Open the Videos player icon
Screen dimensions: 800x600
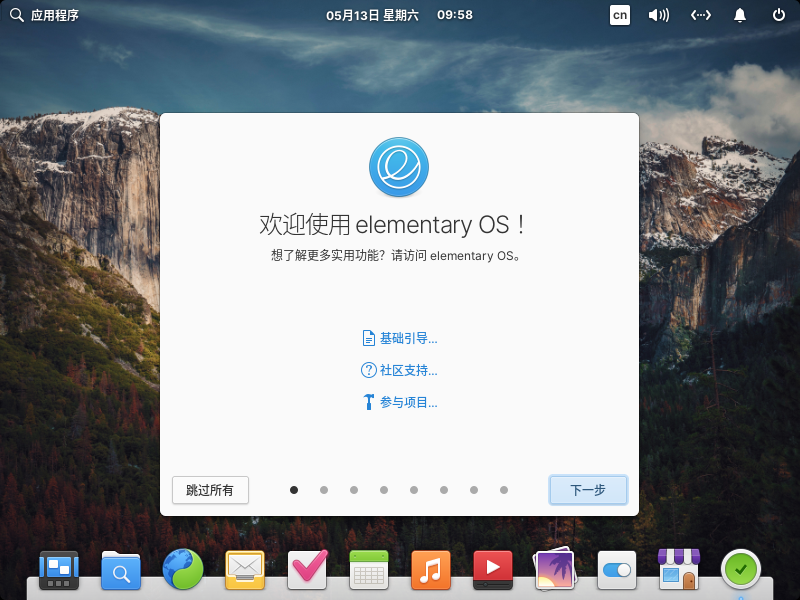493,570
